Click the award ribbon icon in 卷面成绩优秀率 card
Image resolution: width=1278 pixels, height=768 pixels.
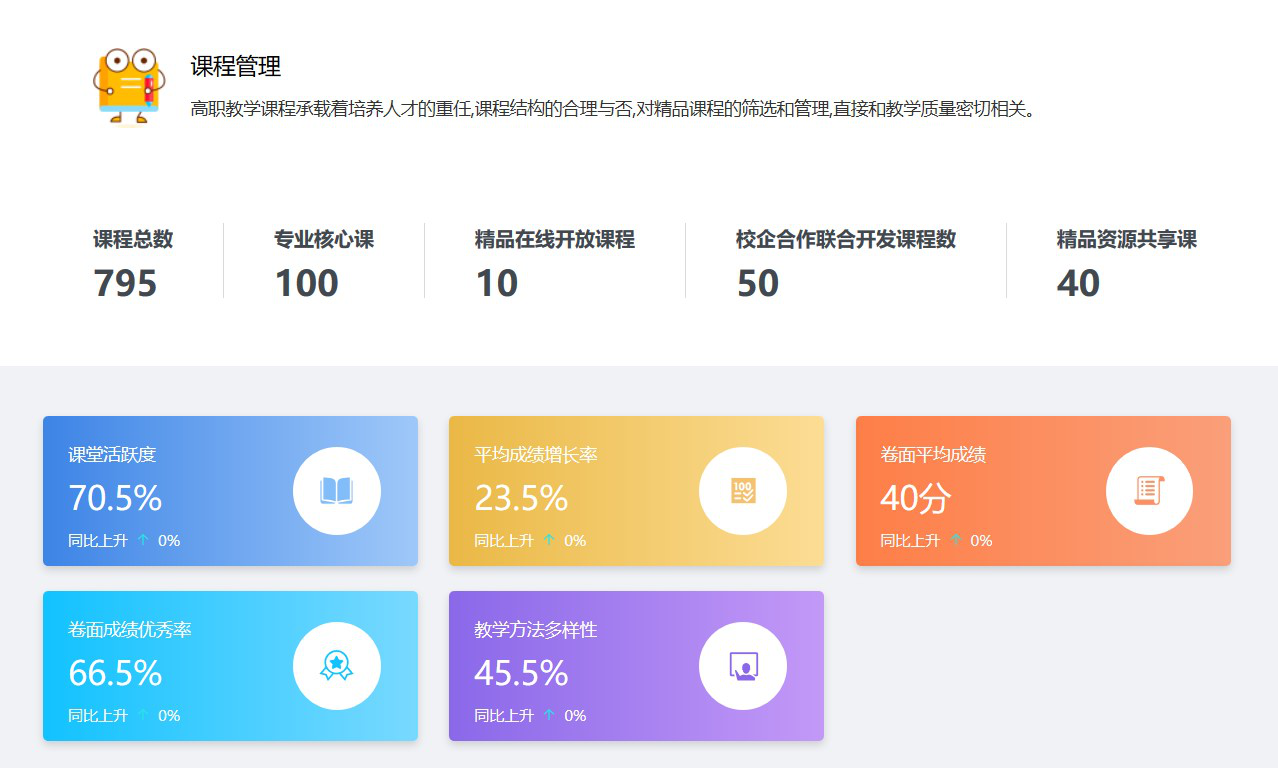coord(336,666)
